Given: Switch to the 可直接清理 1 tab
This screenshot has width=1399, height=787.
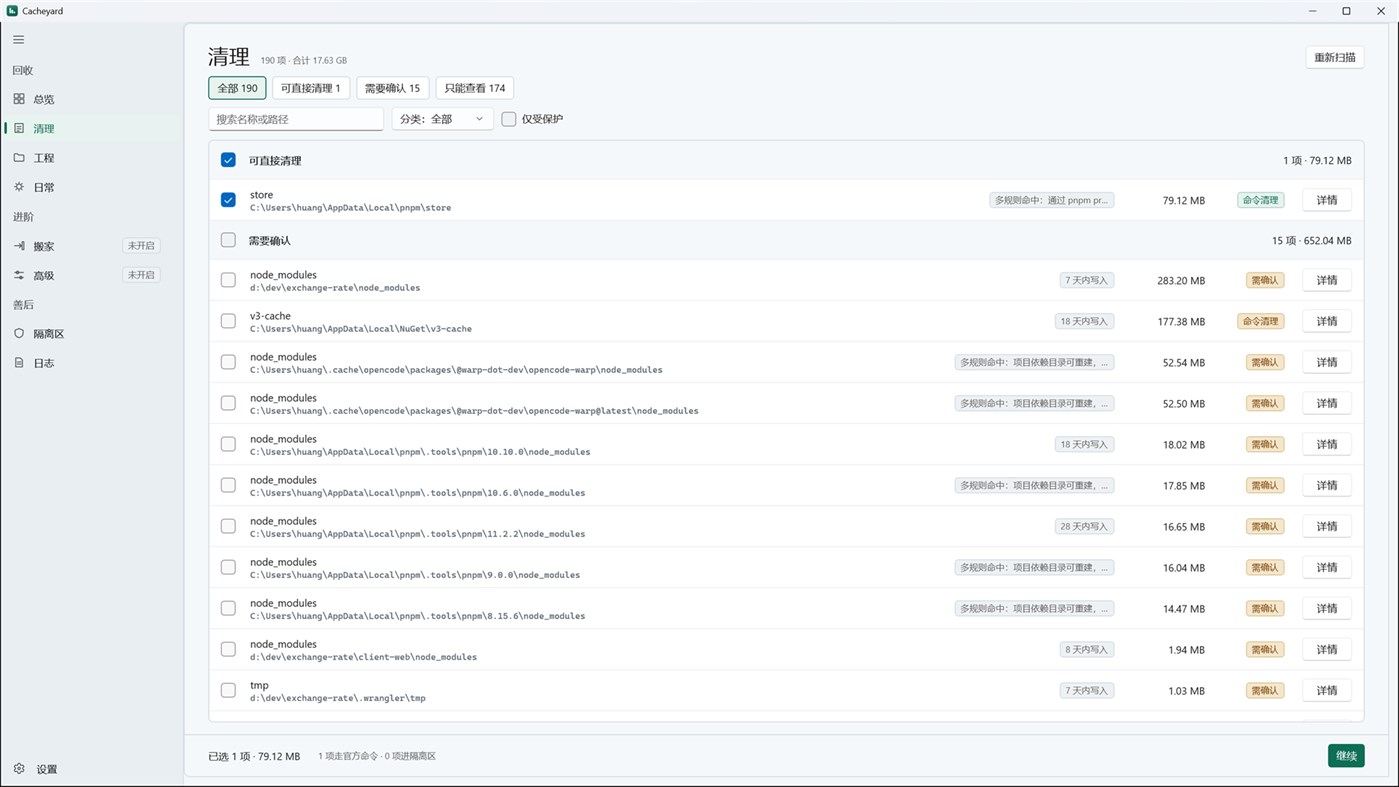Looking at the screenshot, I should (311, 88).
